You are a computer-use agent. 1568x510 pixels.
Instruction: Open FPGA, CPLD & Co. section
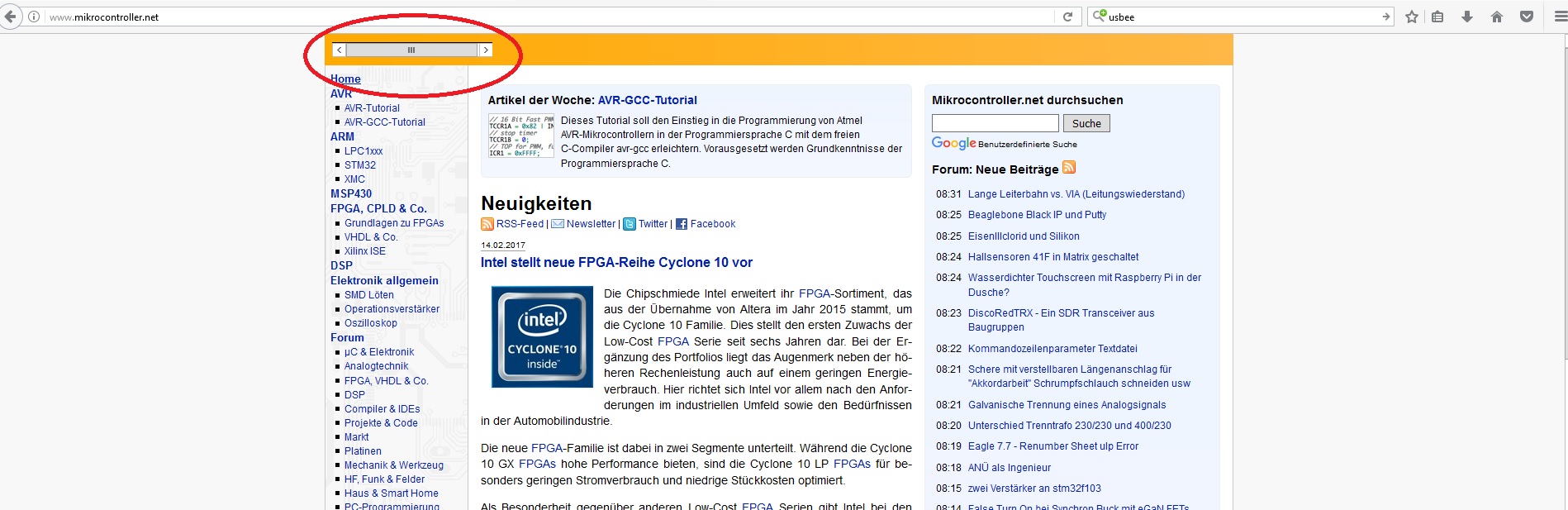click(x=378, y=208)
